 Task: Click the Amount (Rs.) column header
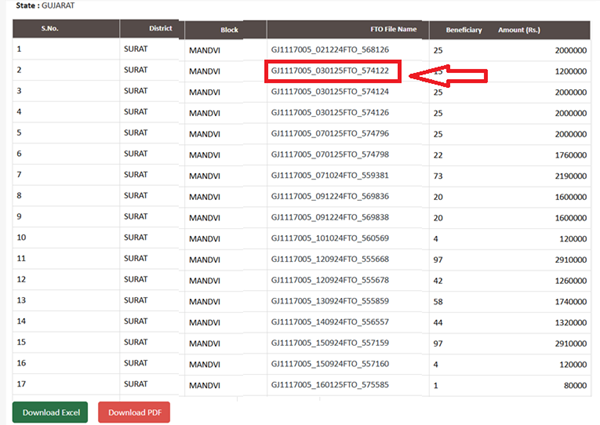coord(519,30)
